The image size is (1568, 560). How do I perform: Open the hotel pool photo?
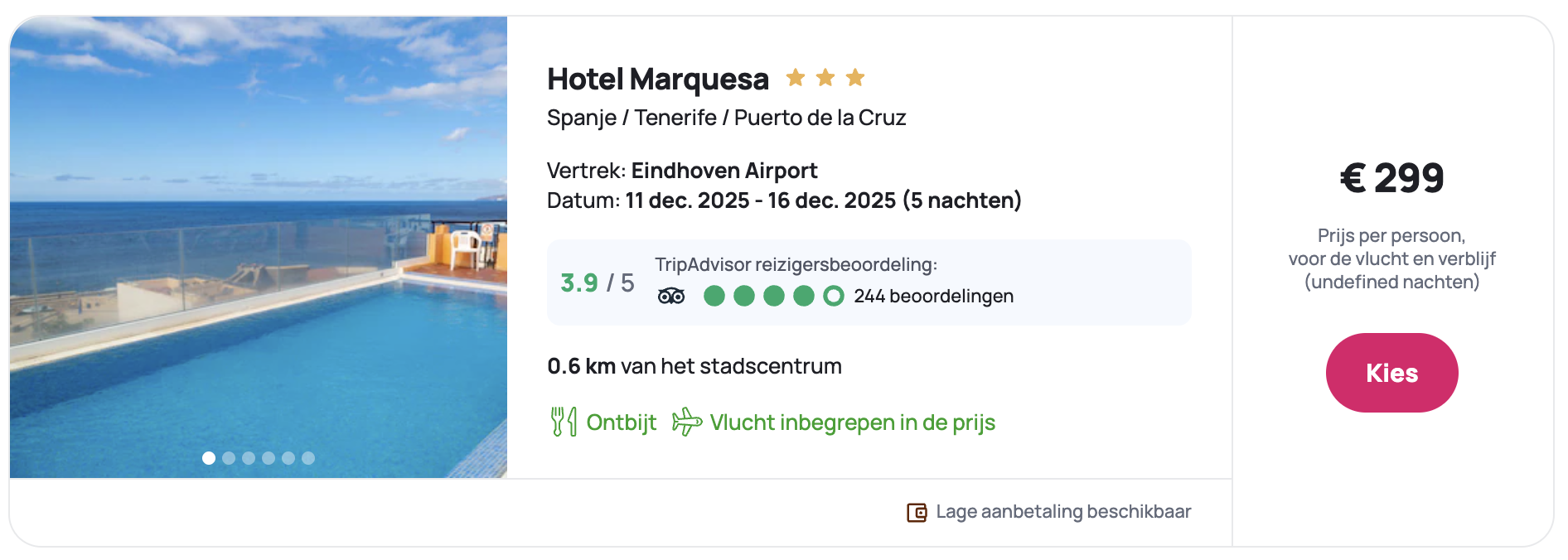(x=259, y=249)
